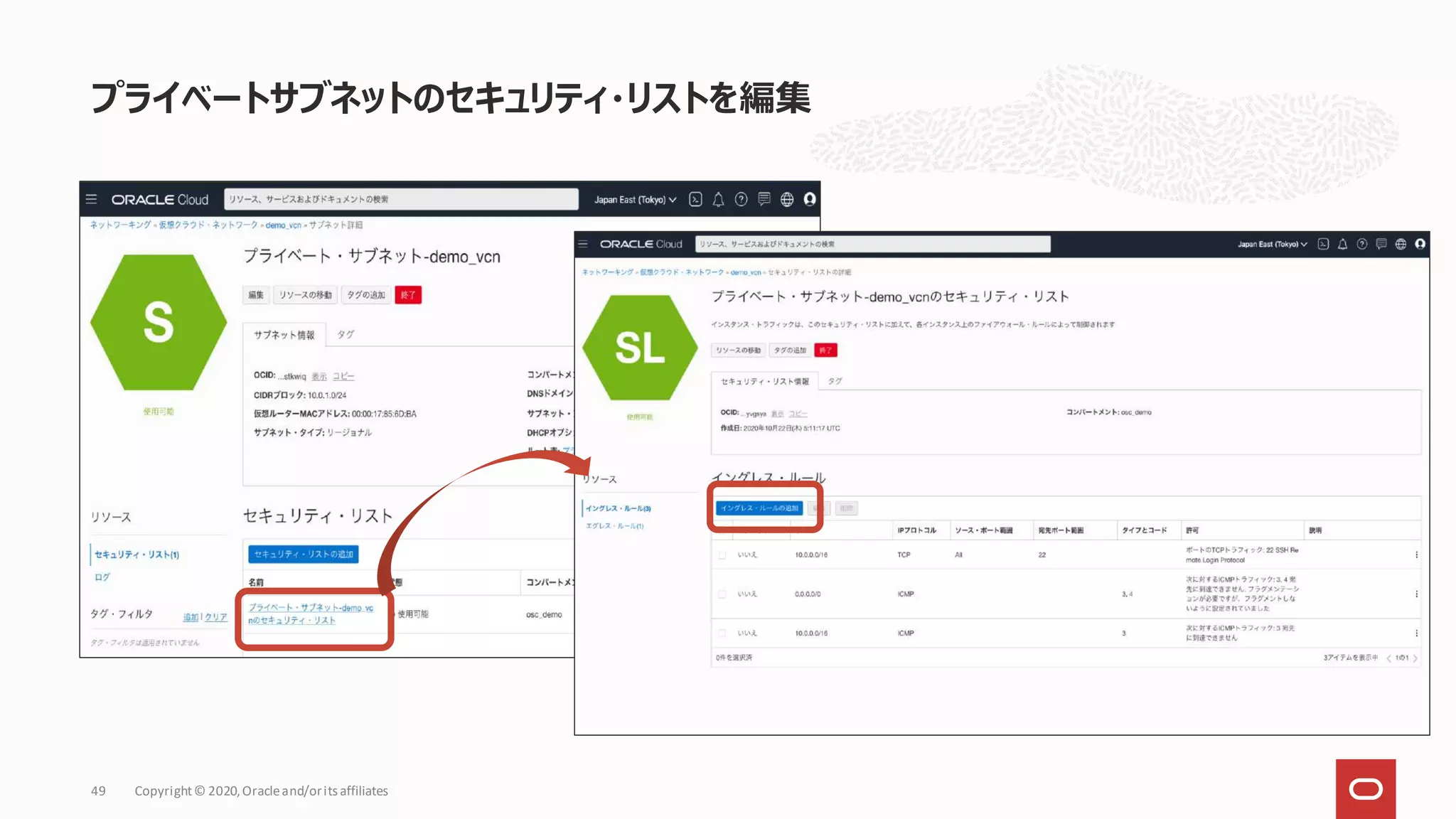Open Cloud Shell icon in subnet details window
Viewport: 1456px width, 819px height.
point(695,199)
